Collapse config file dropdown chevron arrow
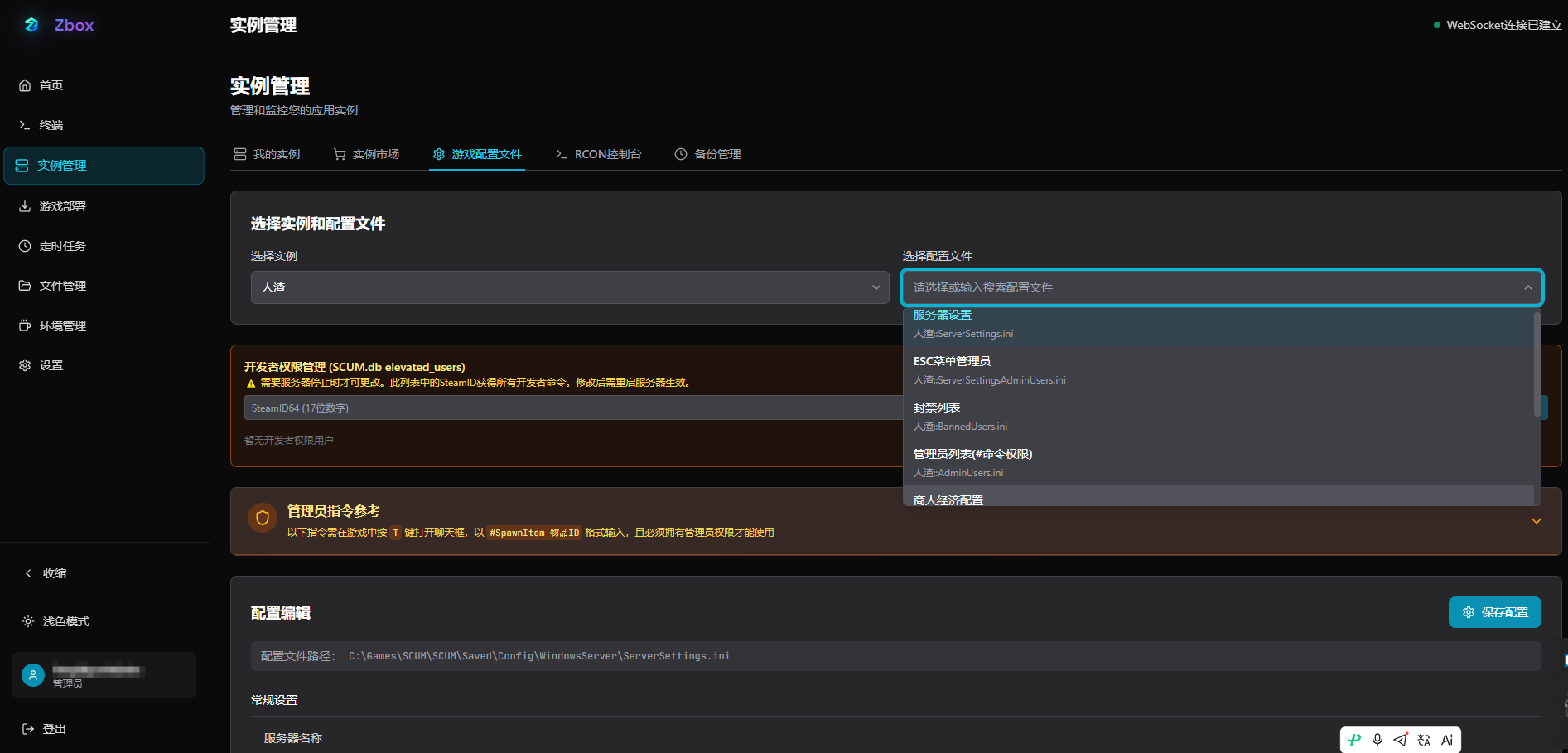The image size is (1568, 753). pos(1527,287)
